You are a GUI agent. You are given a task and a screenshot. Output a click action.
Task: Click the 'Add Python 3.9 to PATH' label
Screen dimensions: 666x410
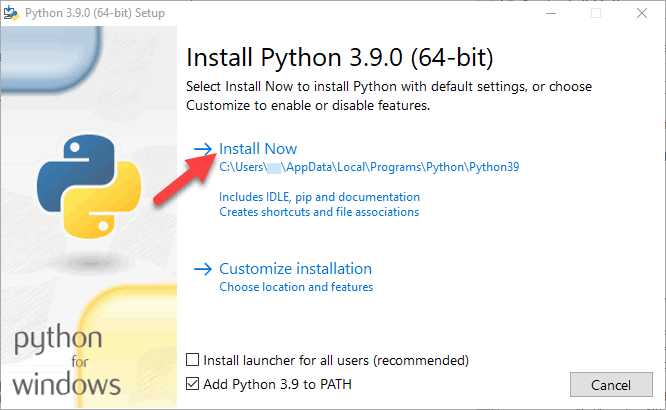click(x=277, y=384)
